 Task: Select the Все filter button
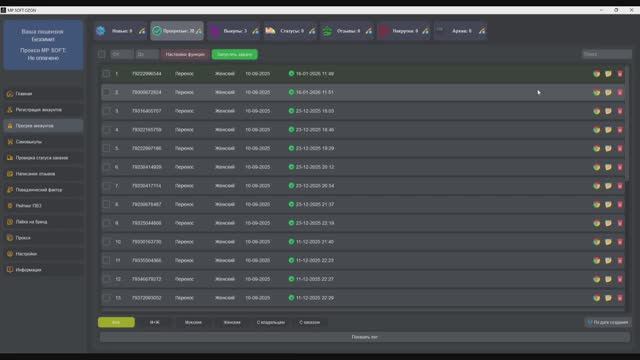pos(116,322)
